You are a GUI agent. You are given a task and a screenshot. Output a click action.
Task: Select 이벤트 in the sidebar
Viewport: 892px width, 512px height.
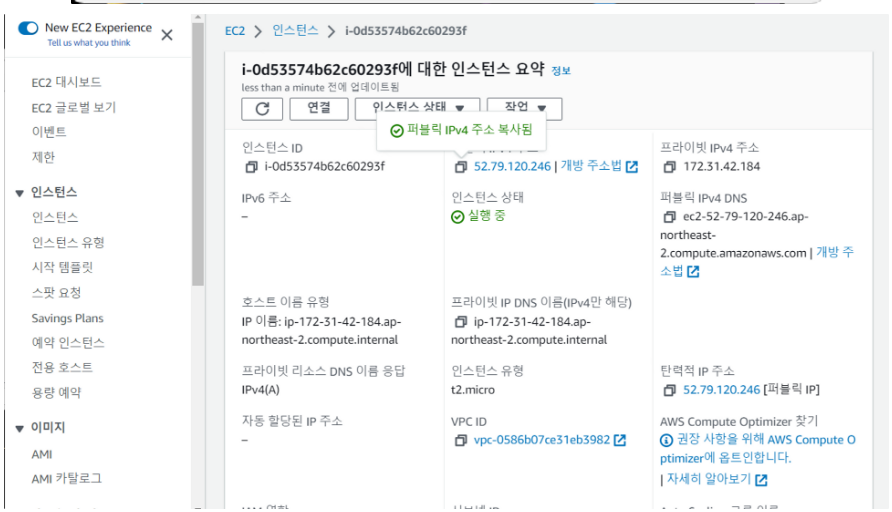coord(49,132)
